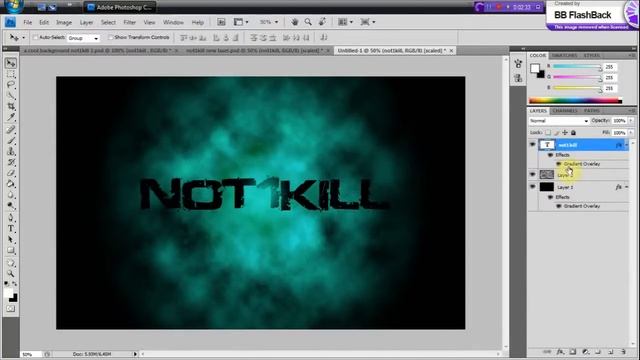The image size is (640, 360).
Task: Open the Opacity slider arrow
Action: coord(631,121)
